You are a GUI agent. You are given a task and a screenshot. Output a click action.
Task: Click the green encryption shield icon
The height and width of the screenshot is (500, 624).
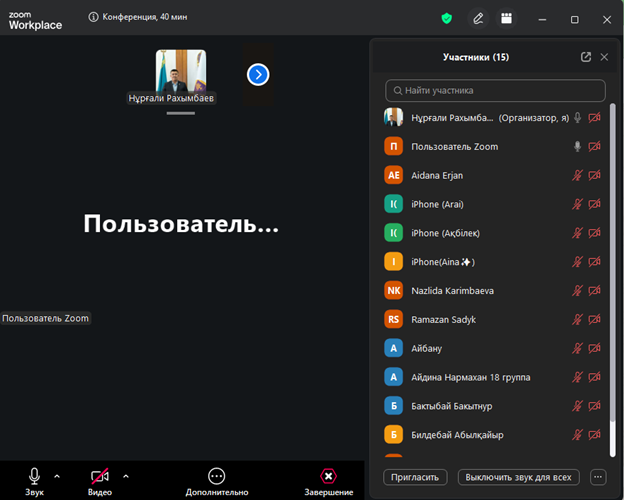point(447,18)
